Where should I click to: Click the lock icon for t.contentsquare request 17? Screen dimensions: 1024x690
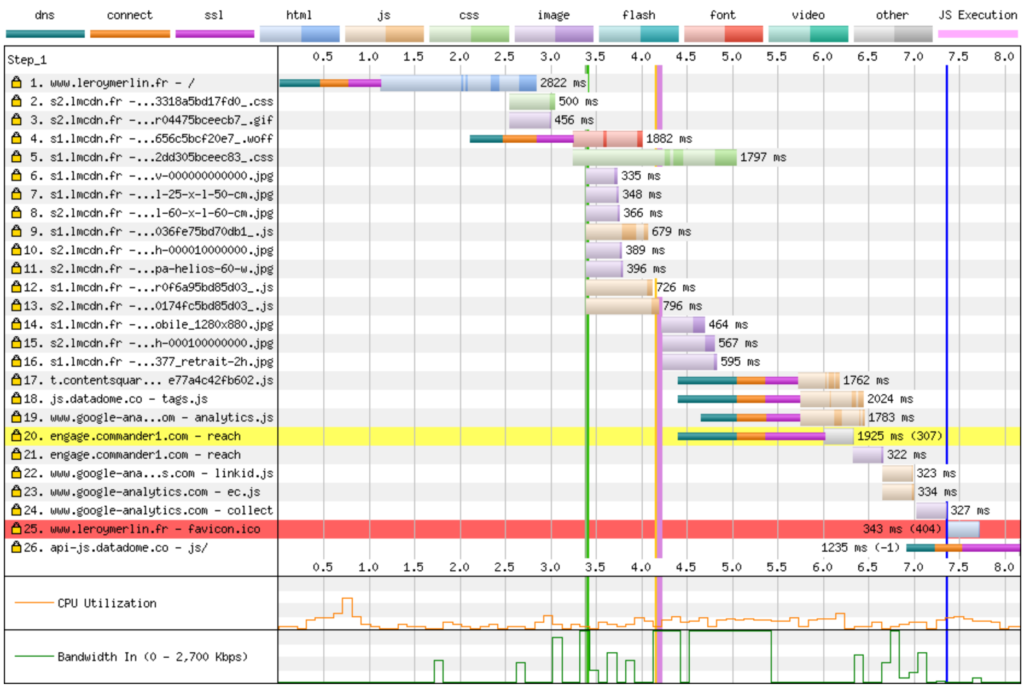[x=16, y=380]
